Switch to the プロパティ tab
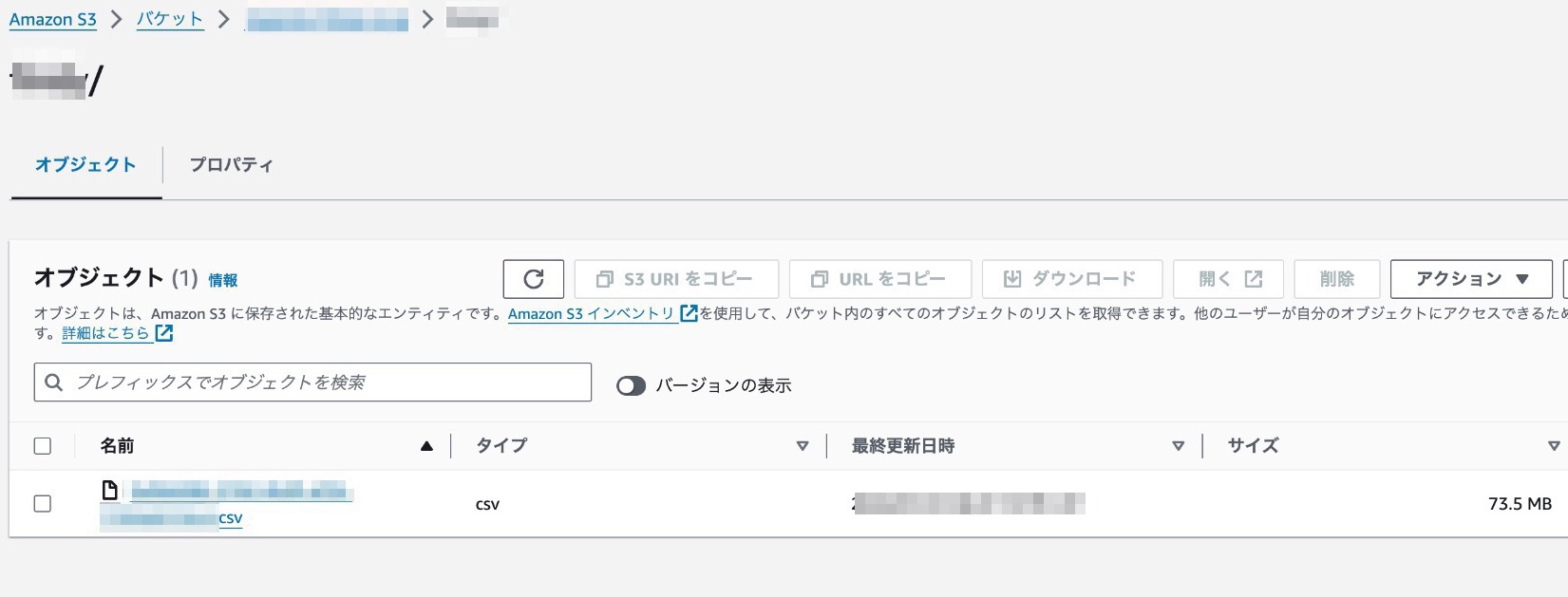The width and height of the screenshot is (1568, 597). click(231, 165)
